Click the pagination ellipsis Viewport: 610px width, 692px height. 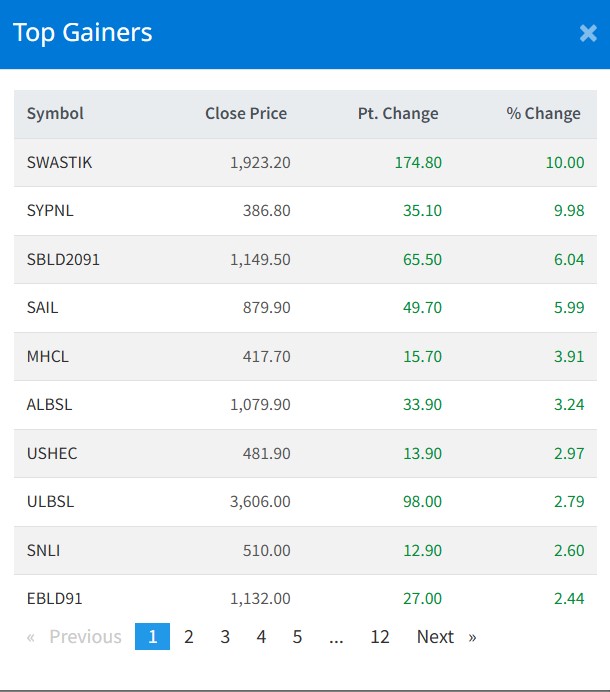336,637
